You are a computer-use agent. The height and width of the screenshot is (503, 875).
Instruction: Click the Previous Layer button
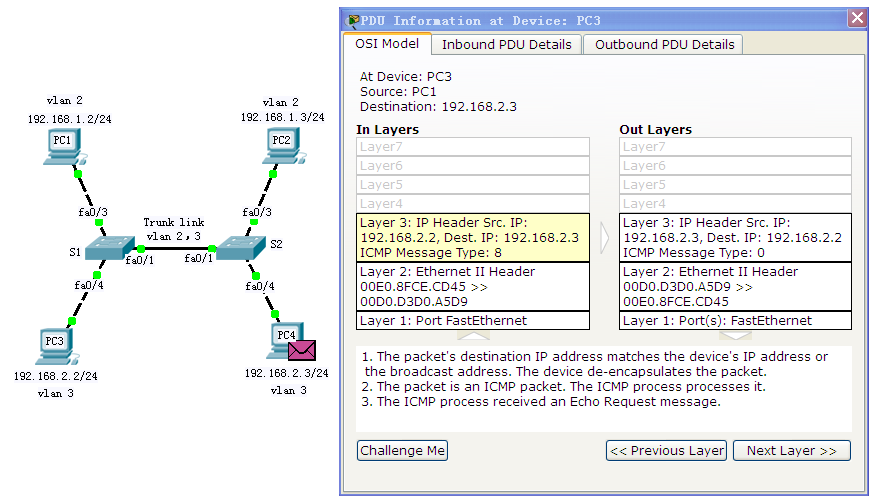pos(666,451)
